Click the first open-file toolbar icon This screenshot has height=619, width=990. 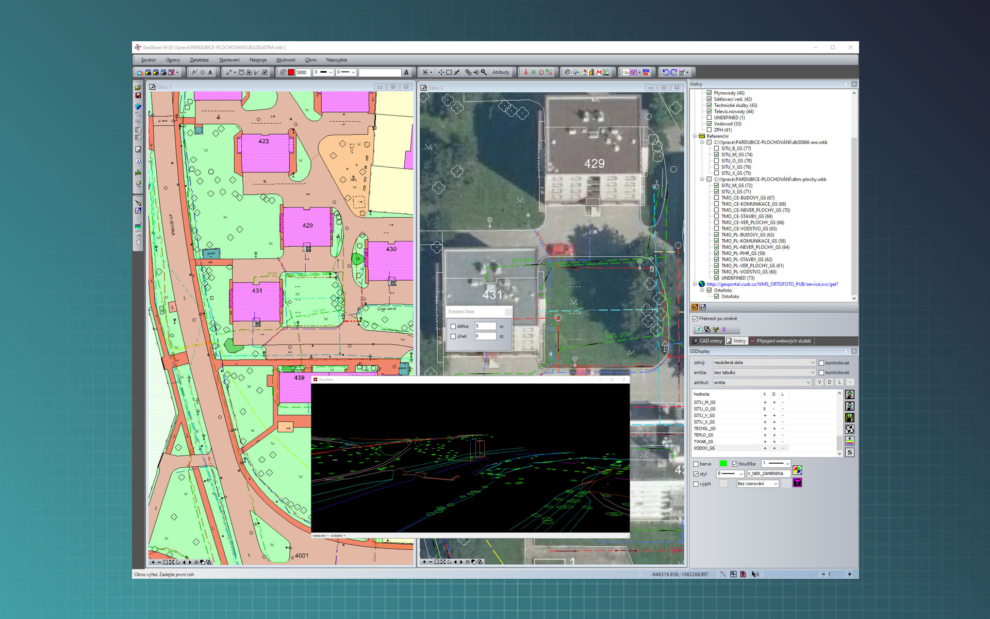point(140,73)
